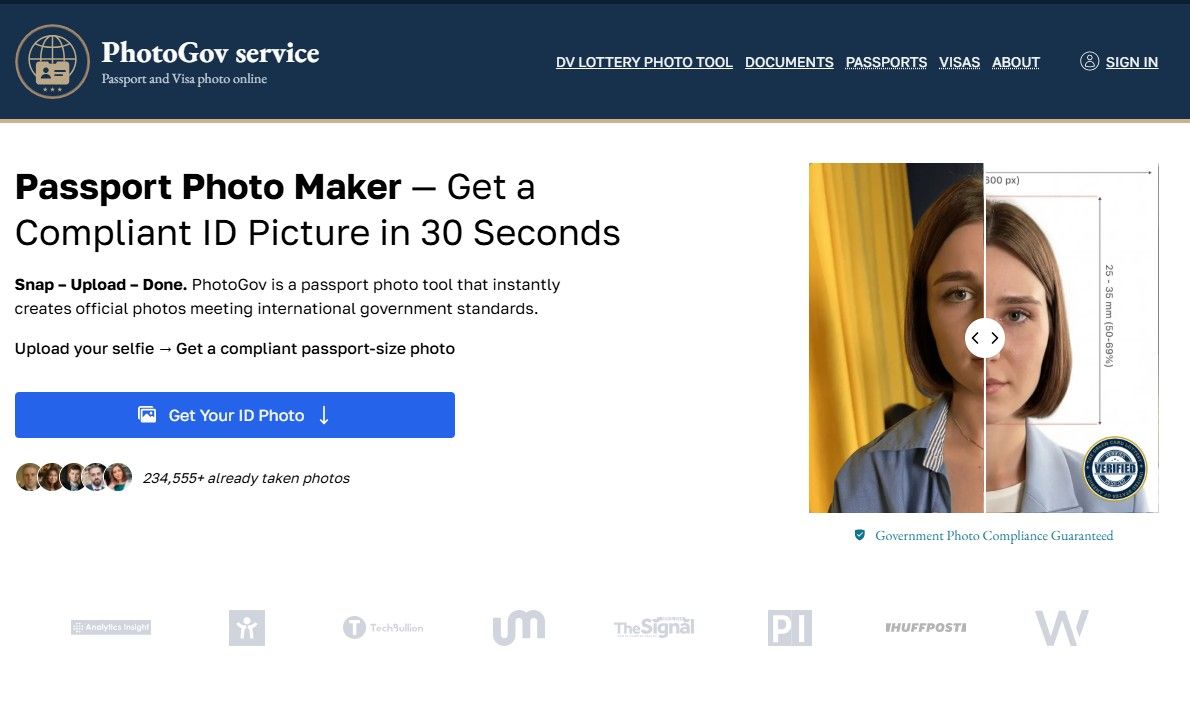Click the shield icon by Compliance Guaranteed
Screen dimensions: 1190x712
pyautogui.click(x=859, y=535)
